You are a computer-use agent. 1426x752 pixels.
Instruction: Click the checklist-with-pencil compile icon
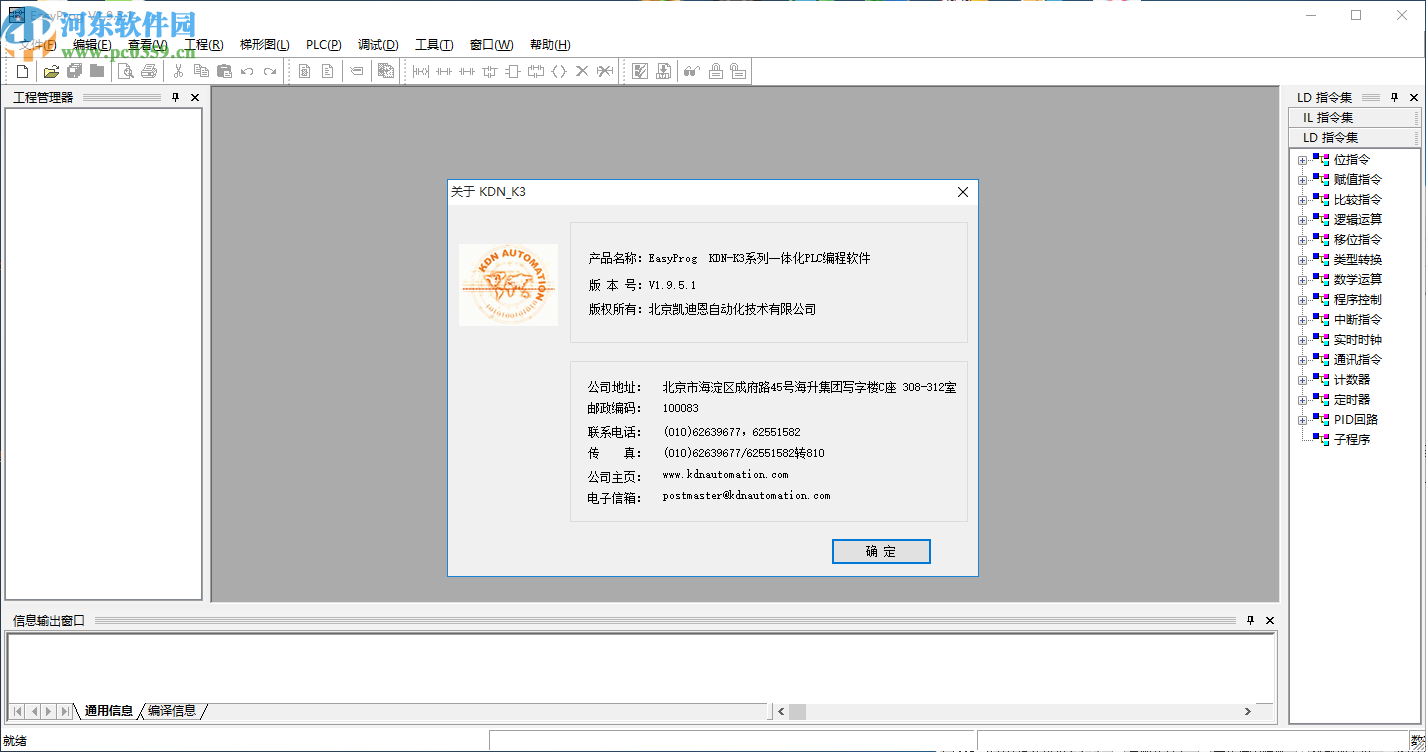640,71
